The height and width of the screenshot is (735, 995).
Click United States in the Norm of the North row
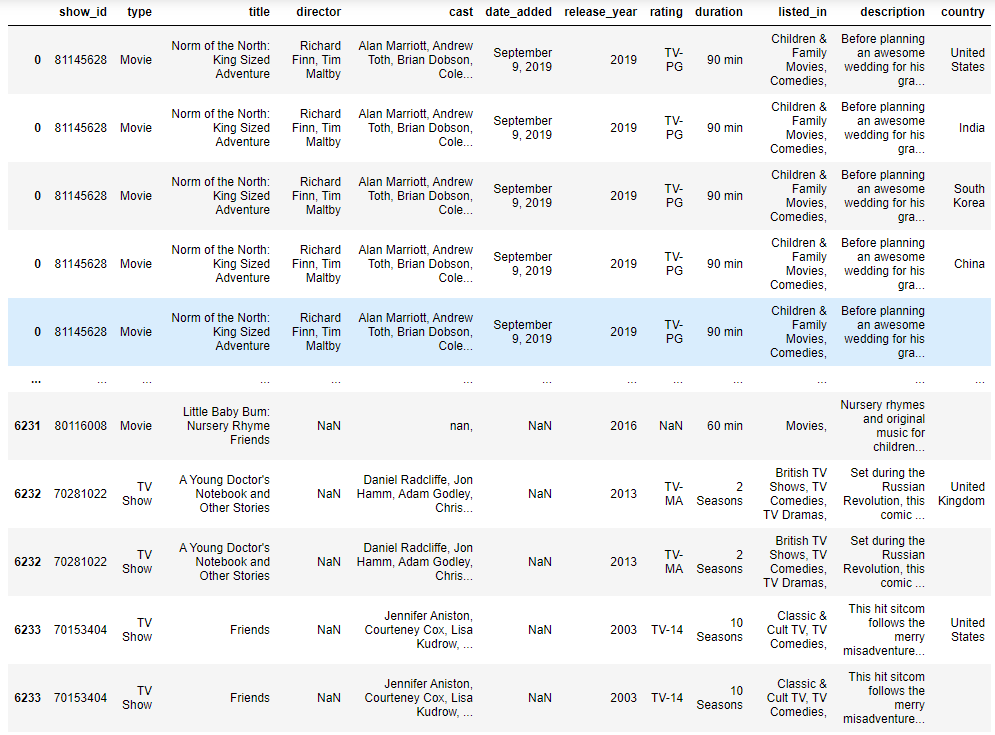coord(968,60)
